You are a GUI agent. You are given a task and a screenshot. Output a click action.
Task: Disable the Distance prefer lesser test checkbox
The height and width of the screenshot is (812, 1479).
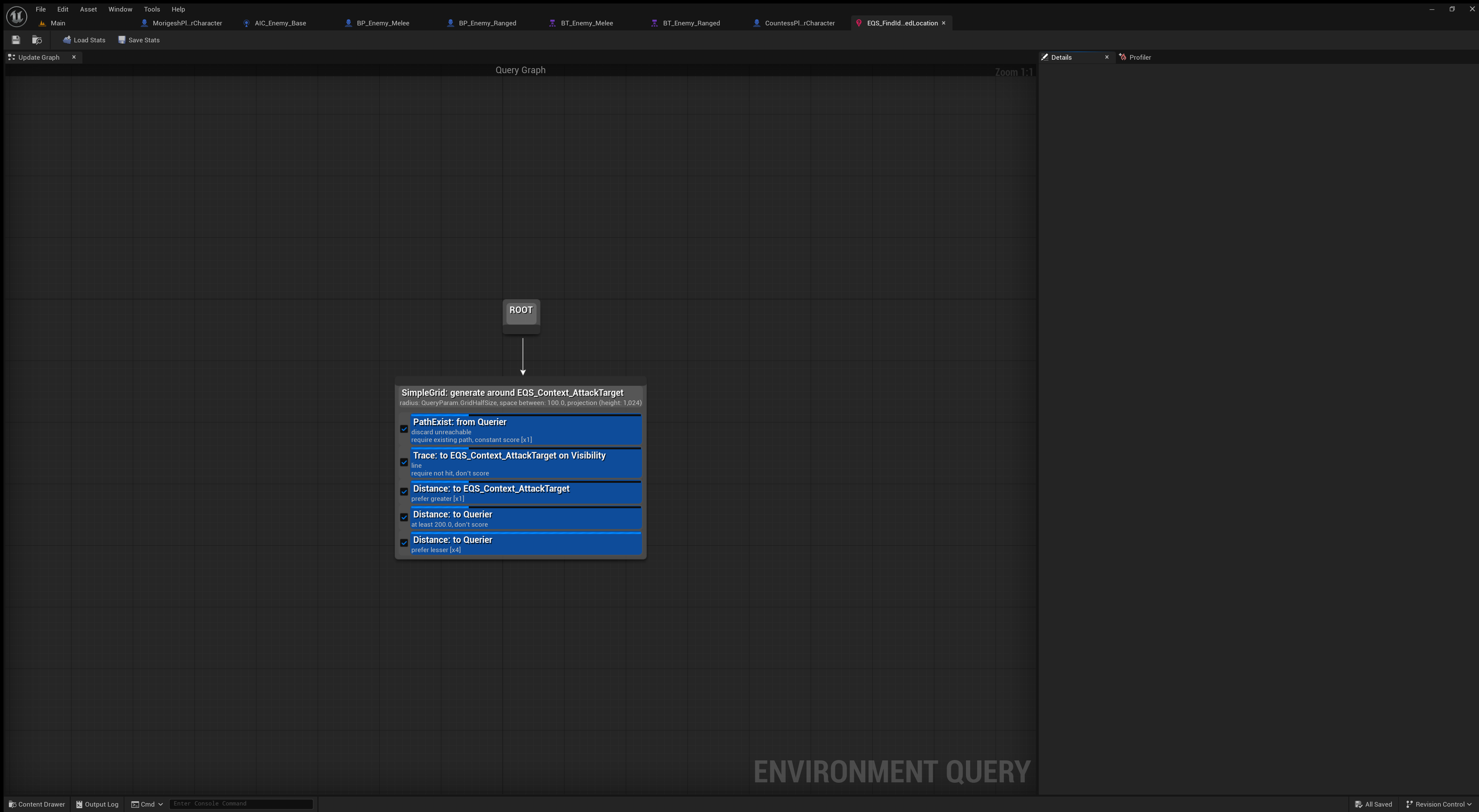pyautogui.click(x=404, y=543)
